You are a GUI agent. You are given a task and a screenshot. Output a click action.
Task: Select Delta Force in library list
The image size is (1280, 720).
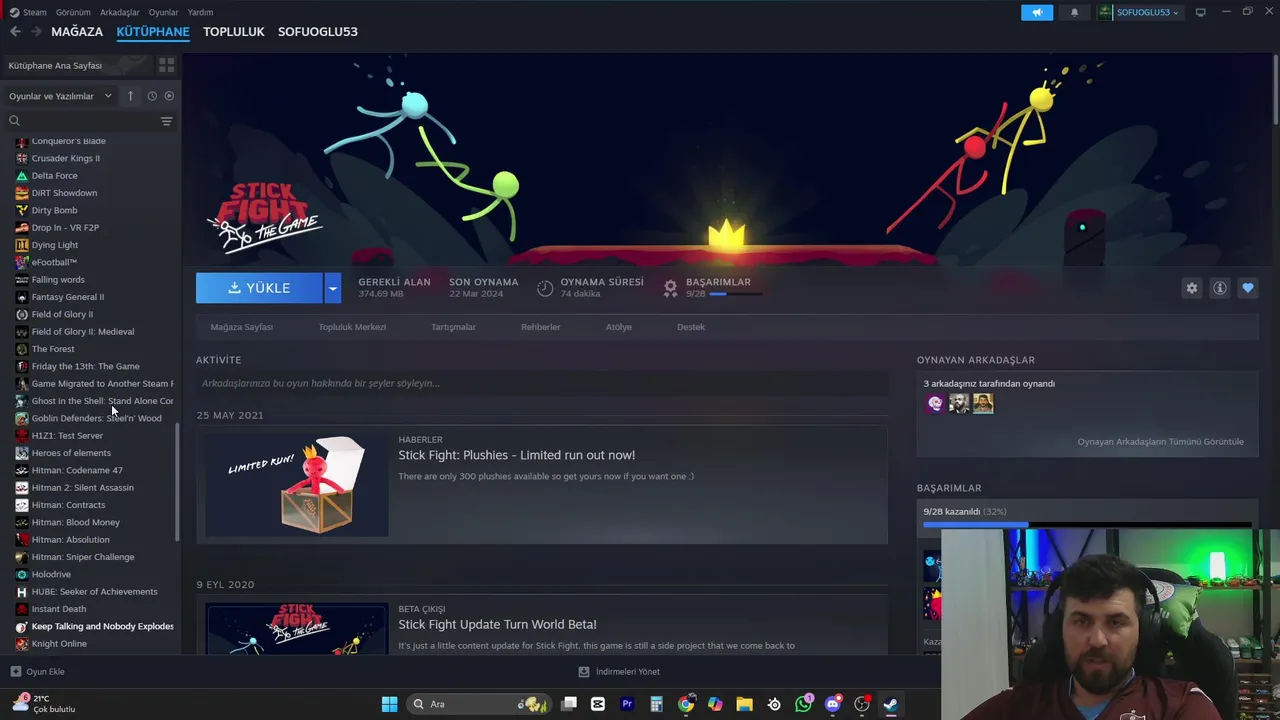click(54, 176)
